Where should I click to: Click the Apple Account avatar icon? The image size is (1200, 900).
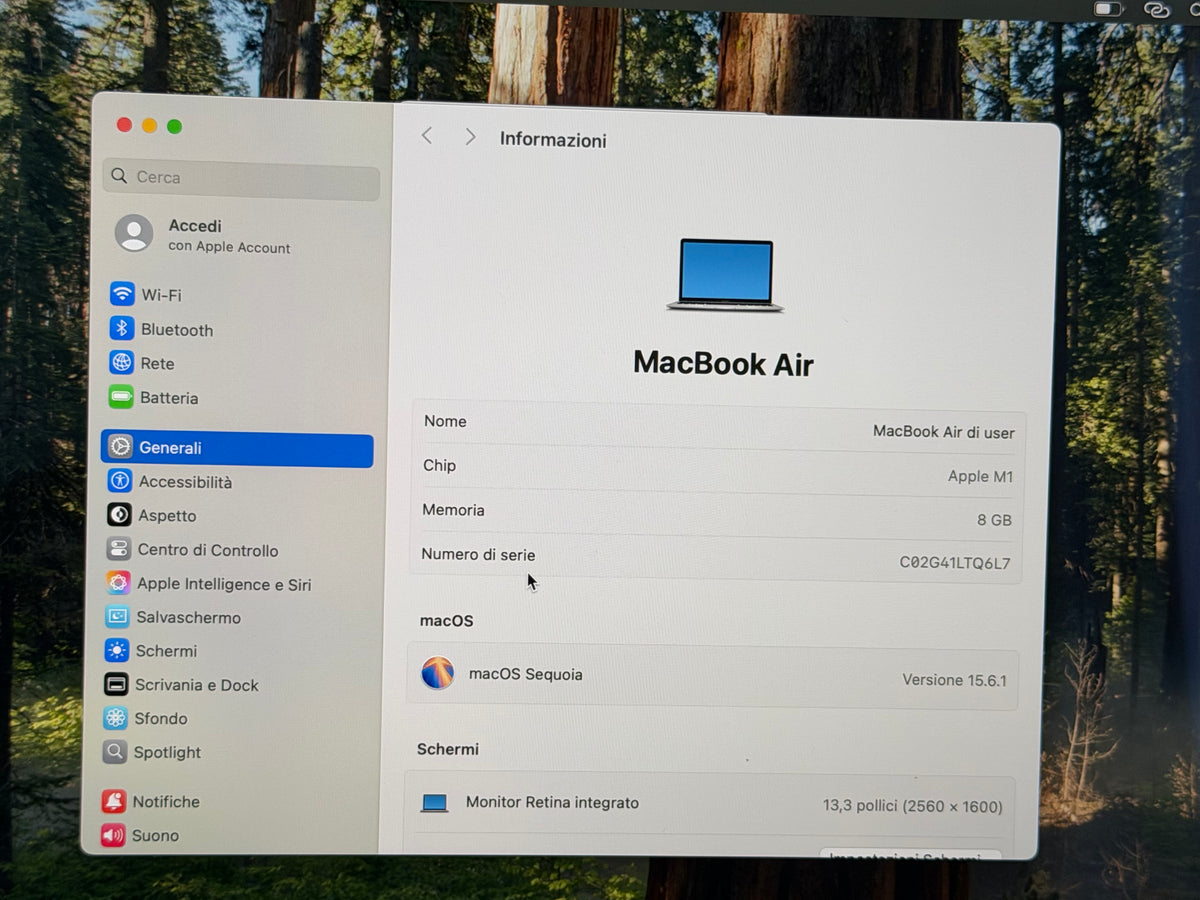click(x=134, y=234)
